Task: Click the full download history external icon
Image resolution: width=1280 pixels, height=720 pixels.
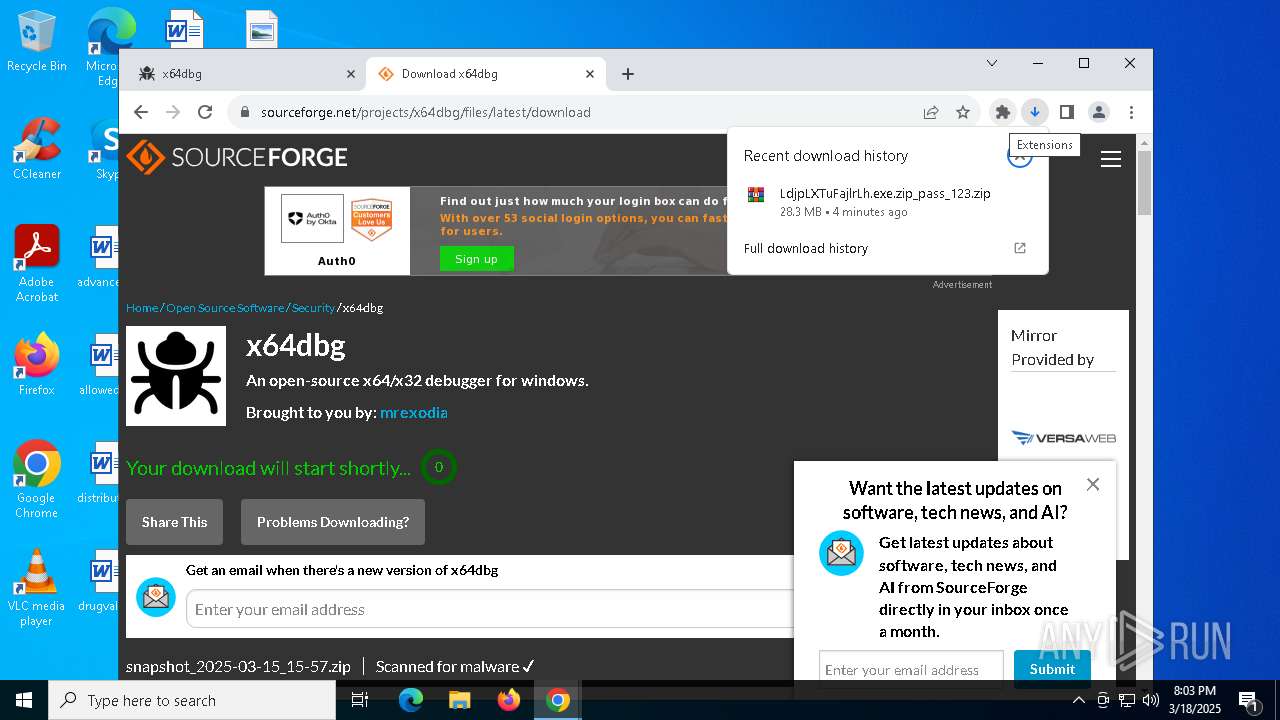Action: tap(1020, 248)
